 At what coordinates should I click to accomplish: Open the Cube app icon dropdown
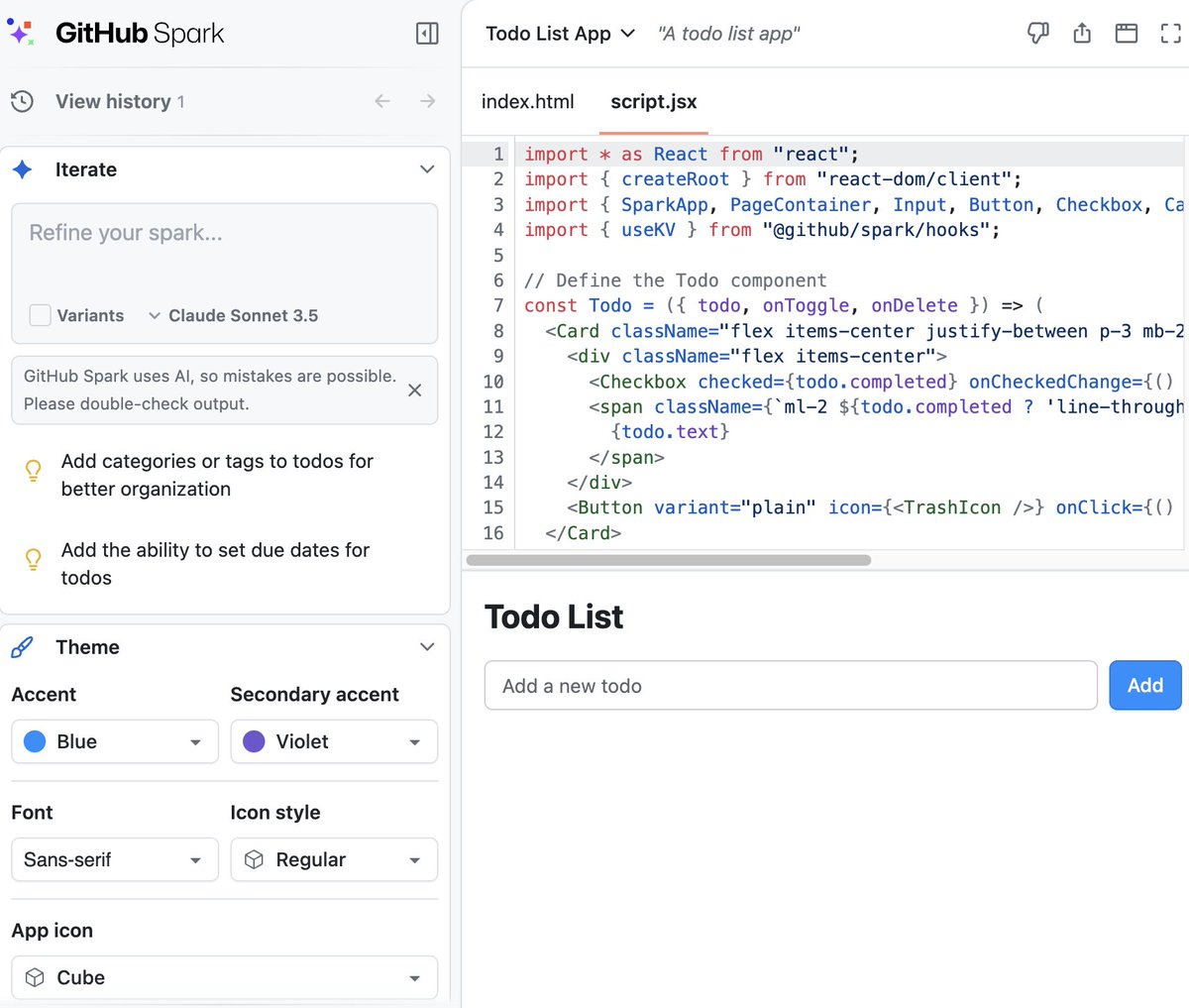(x=225, y=978)
